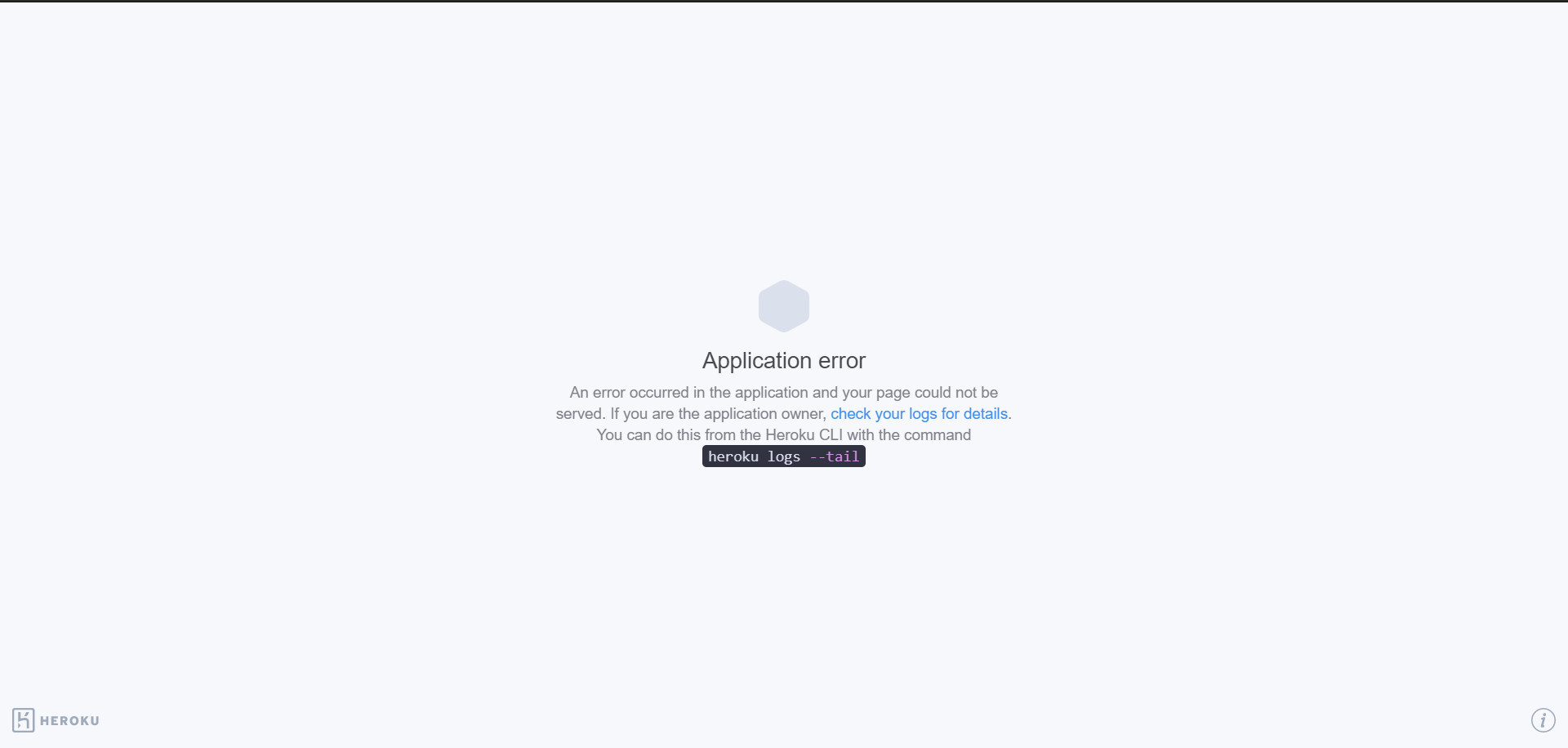
Task: Click the word 'check' in the blue link
Action: coord(850,414)
